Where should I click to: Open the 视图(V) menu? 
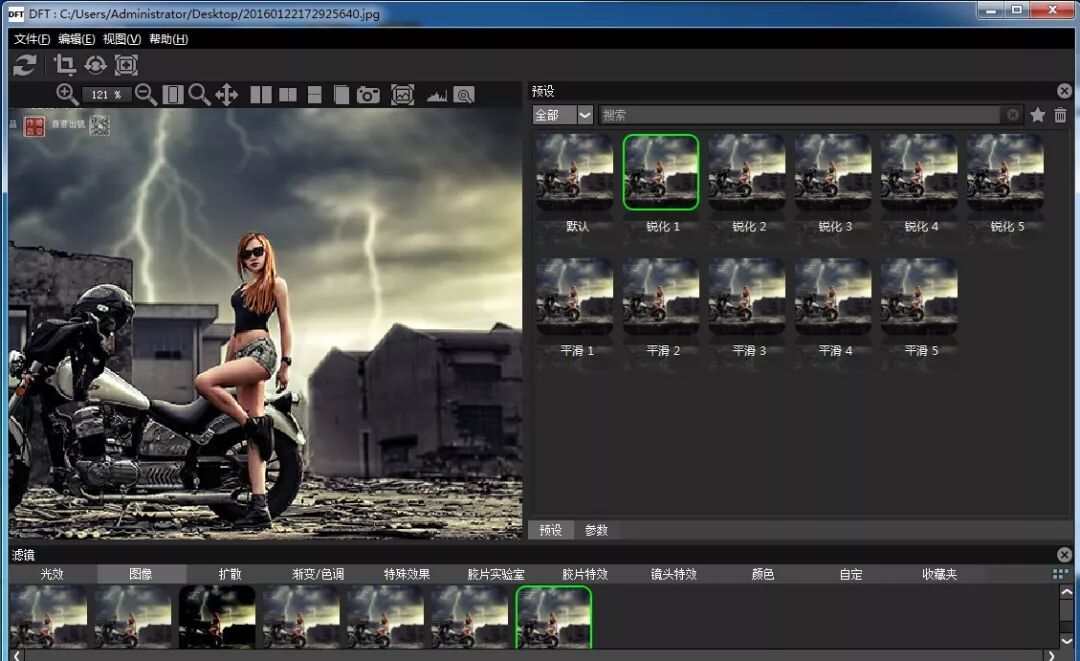click(122, 39)
